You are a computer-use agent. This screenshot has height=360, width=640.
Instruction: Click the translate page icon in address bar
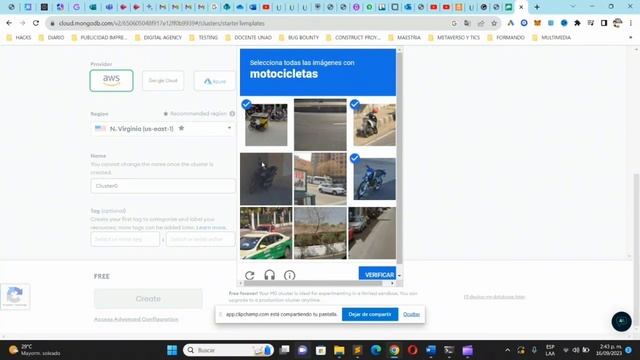click(467, 23)
